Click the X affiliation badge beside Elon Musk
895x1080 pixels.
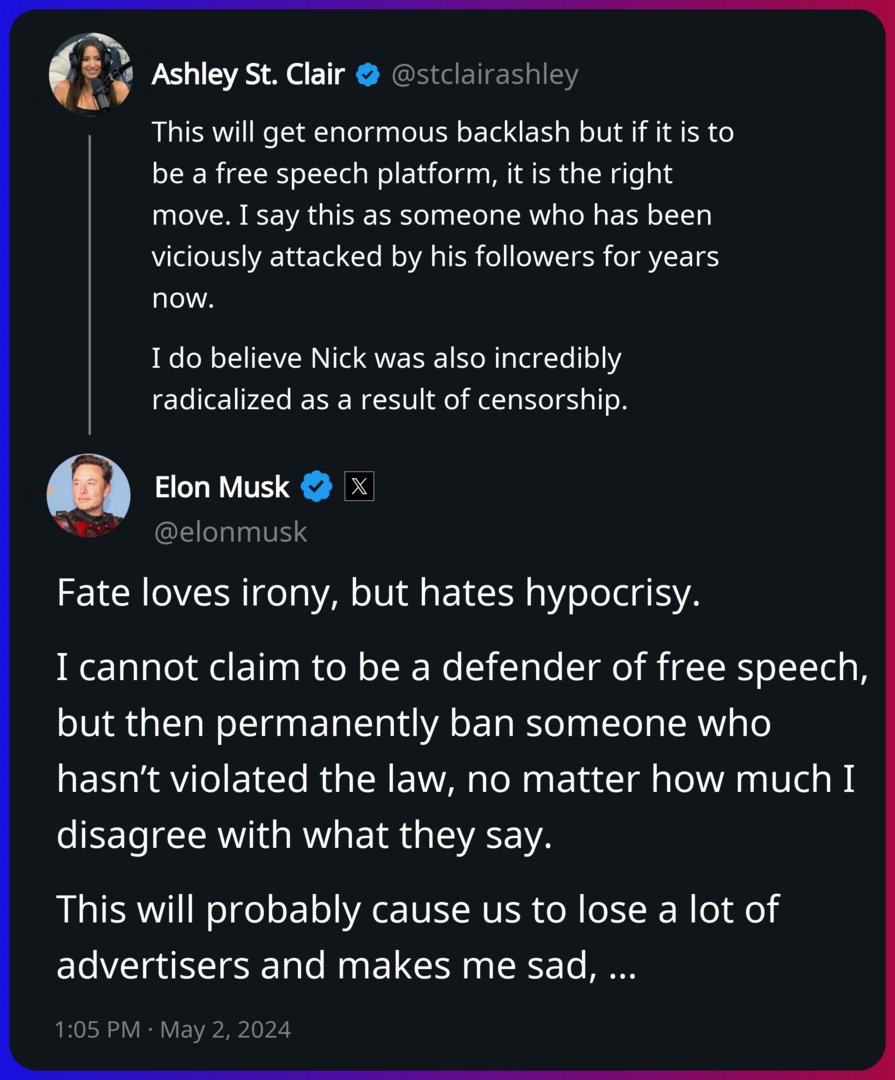click(359, 487)
